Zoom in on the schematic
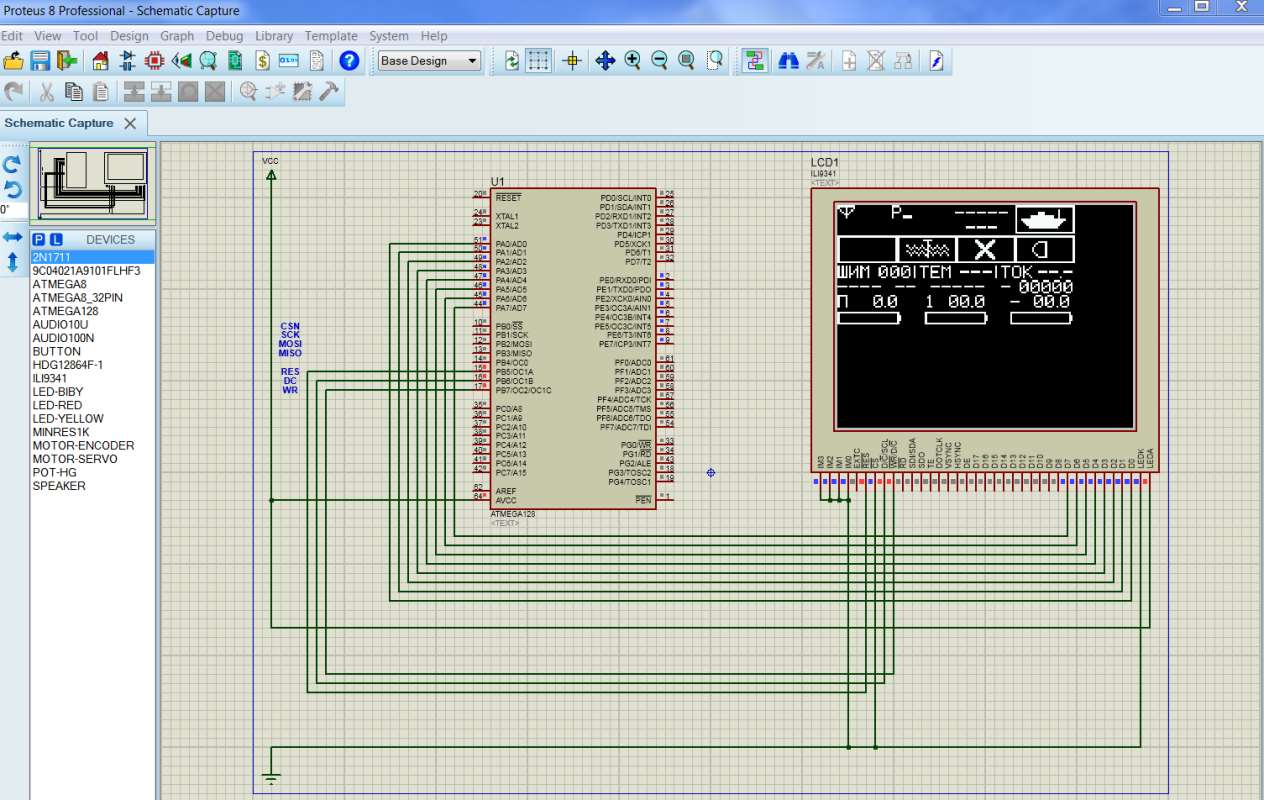Image resolution: width=1264 pixels, height=800 pixels. point(633,61)
